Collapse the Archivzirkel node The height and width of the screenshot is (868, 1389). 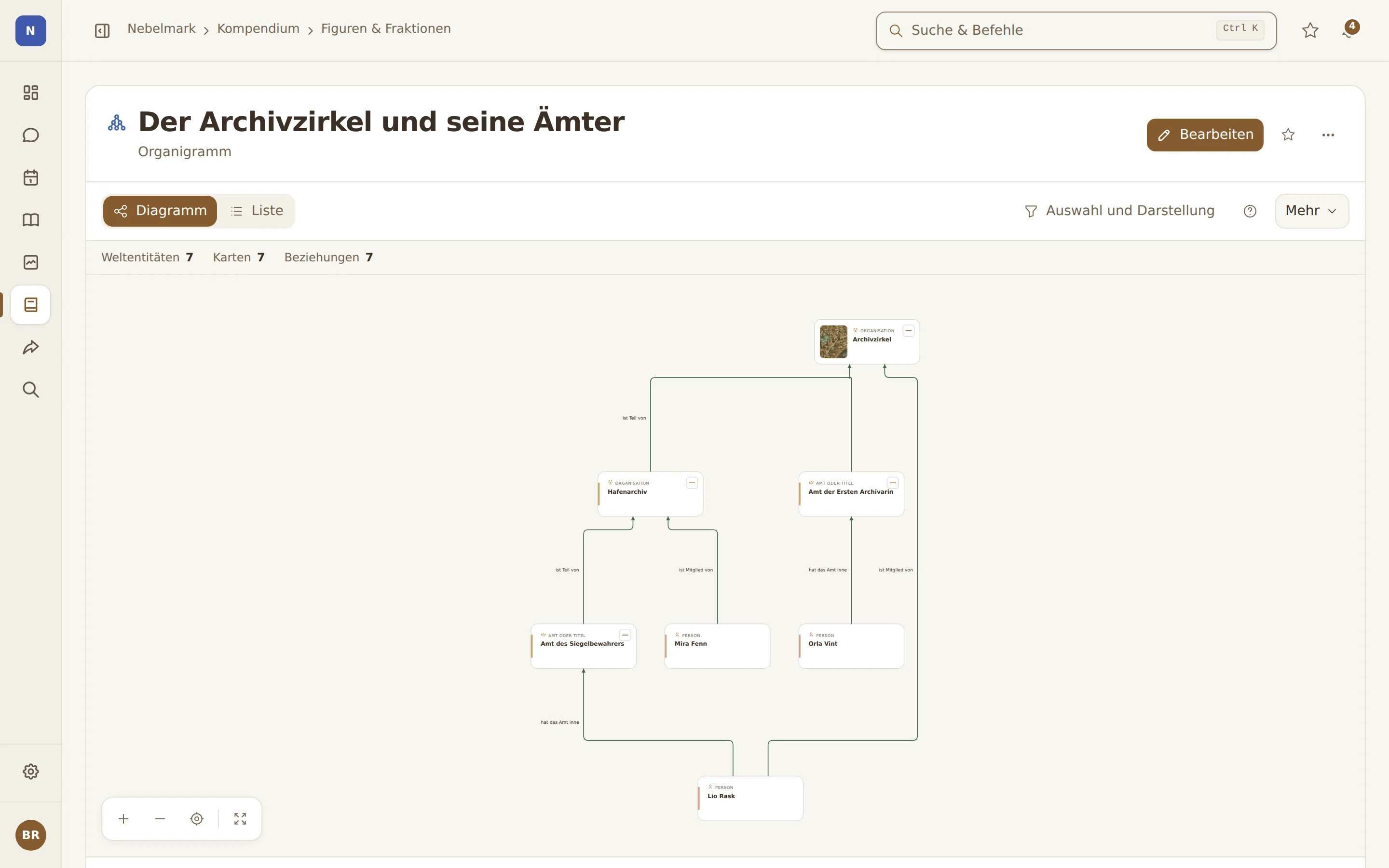(x=909, y=331)
